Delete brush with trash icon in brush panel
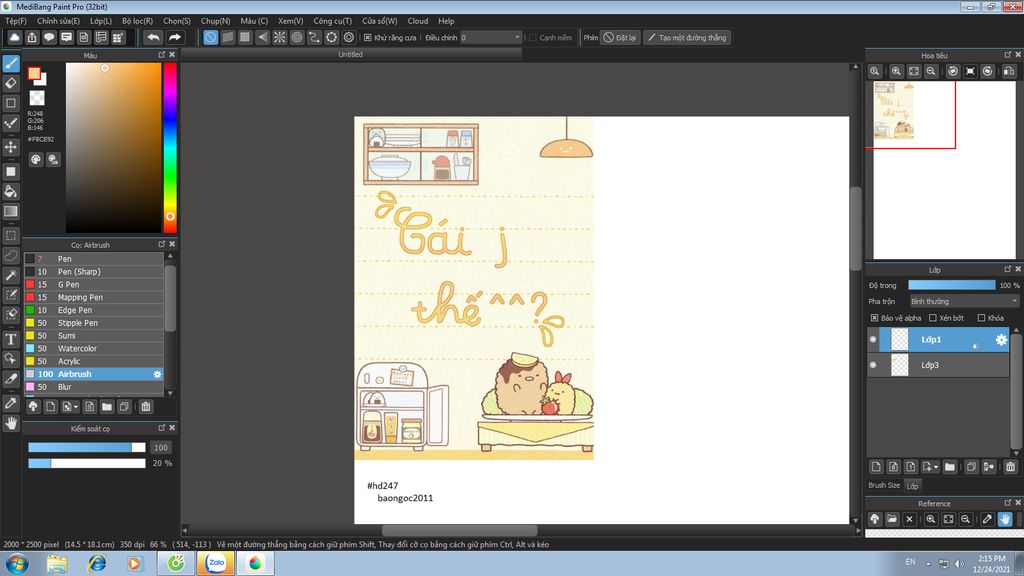Screen dimensions: 1024x576 pyautogui.click(x=146, y=406)
